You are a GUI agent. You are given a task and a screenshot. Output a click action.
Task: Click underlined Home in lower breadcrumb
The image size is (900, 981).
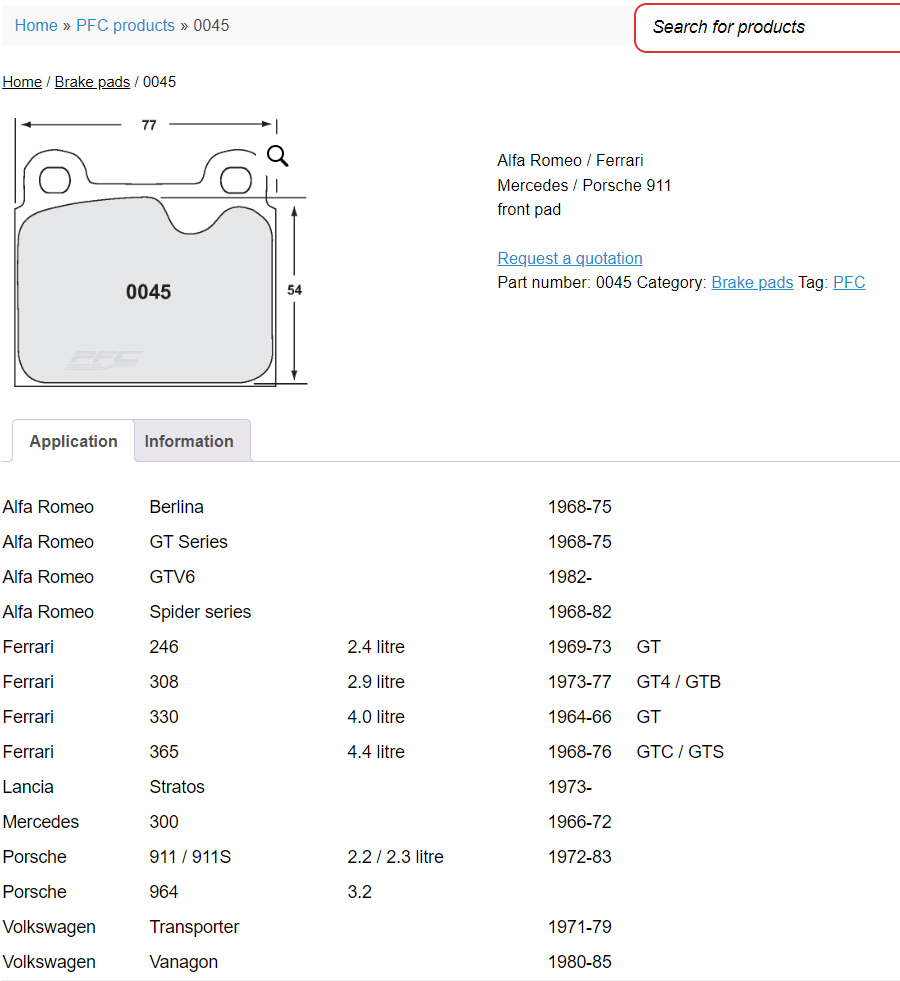click(22, 82)
